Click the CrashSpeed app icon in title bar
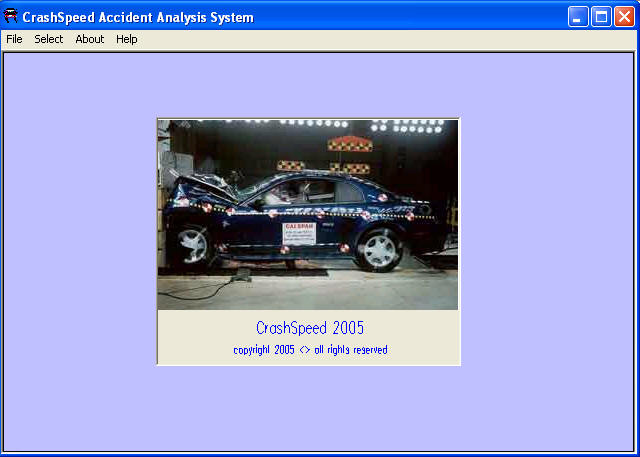Image resolution: width=640 pixels, height=457 pixels. [x=12, y=17]
